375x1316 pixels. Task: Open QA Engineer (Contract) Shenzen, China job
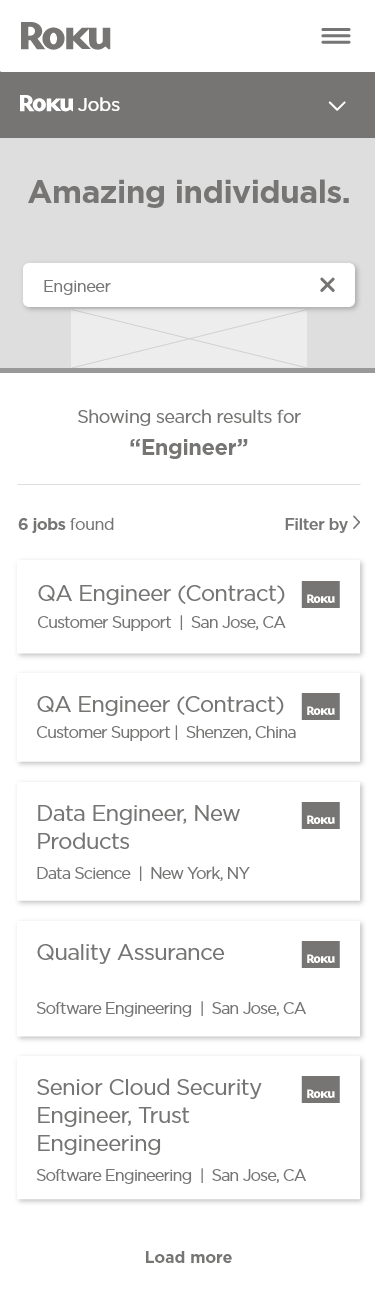[189, 718]
